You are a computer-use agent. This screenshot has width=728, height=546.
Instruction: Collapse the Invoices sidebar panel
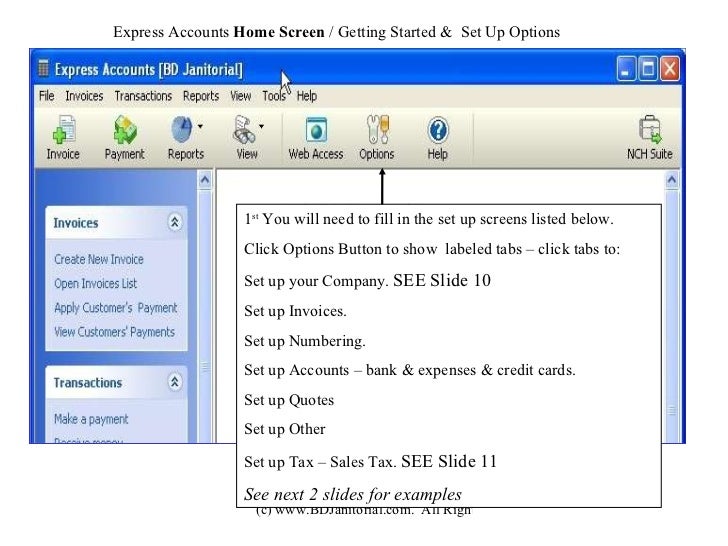[175, 222]
